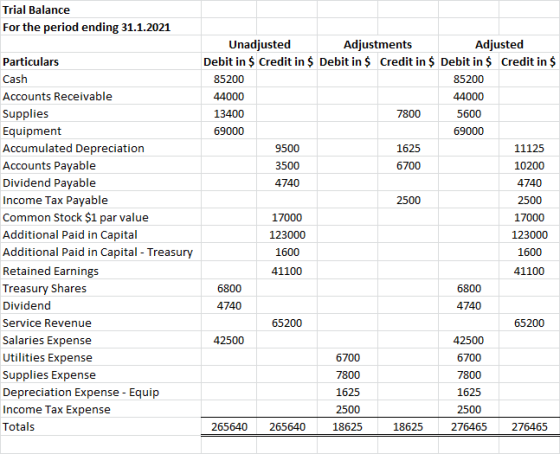Select Supplies Expense adjustment debit 7800
Image resolution: width=560 pixels, height=454 pixels.
(x=348, y=375)
